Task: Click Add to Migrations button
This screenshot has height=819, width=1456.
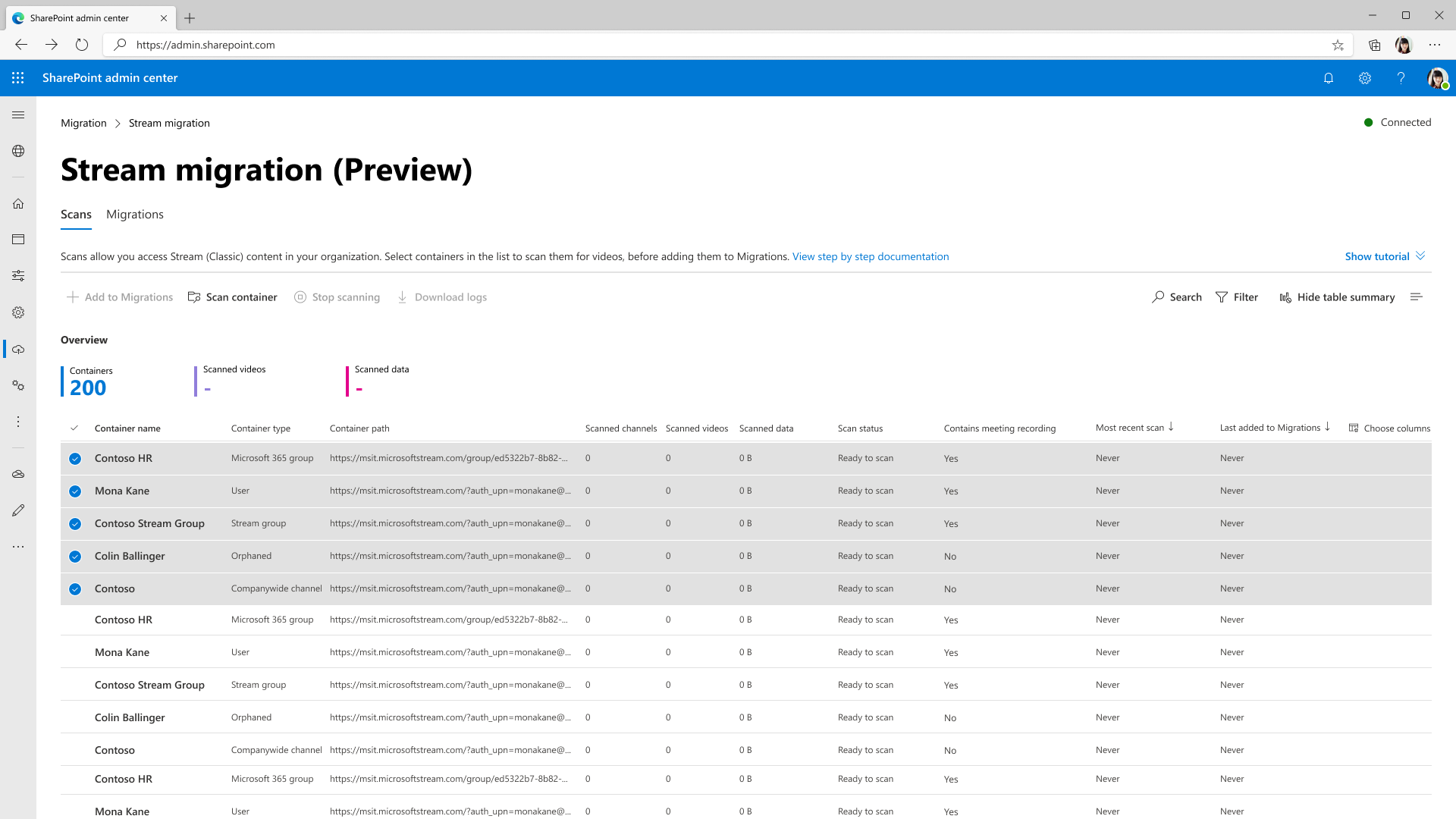Action: click(120, 297)
